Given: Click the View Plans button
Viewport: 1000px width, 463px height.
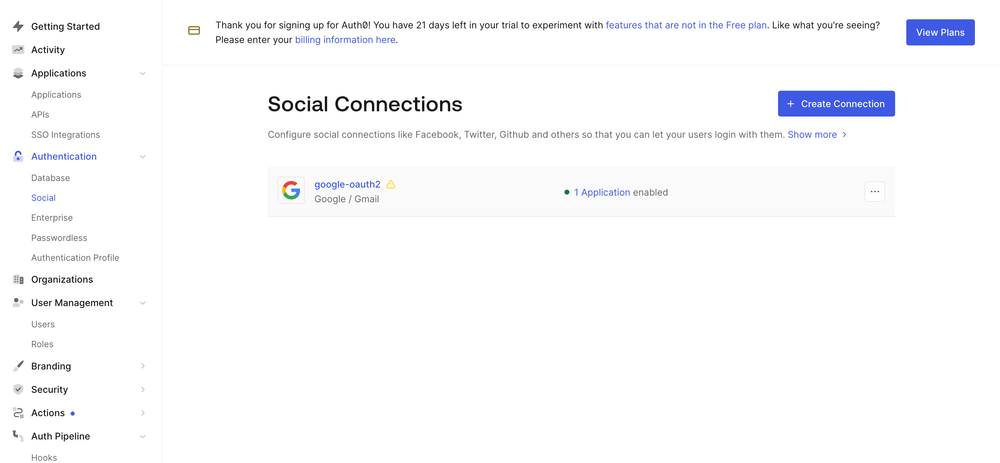Looking at the screenshot, I should point(940,32).
